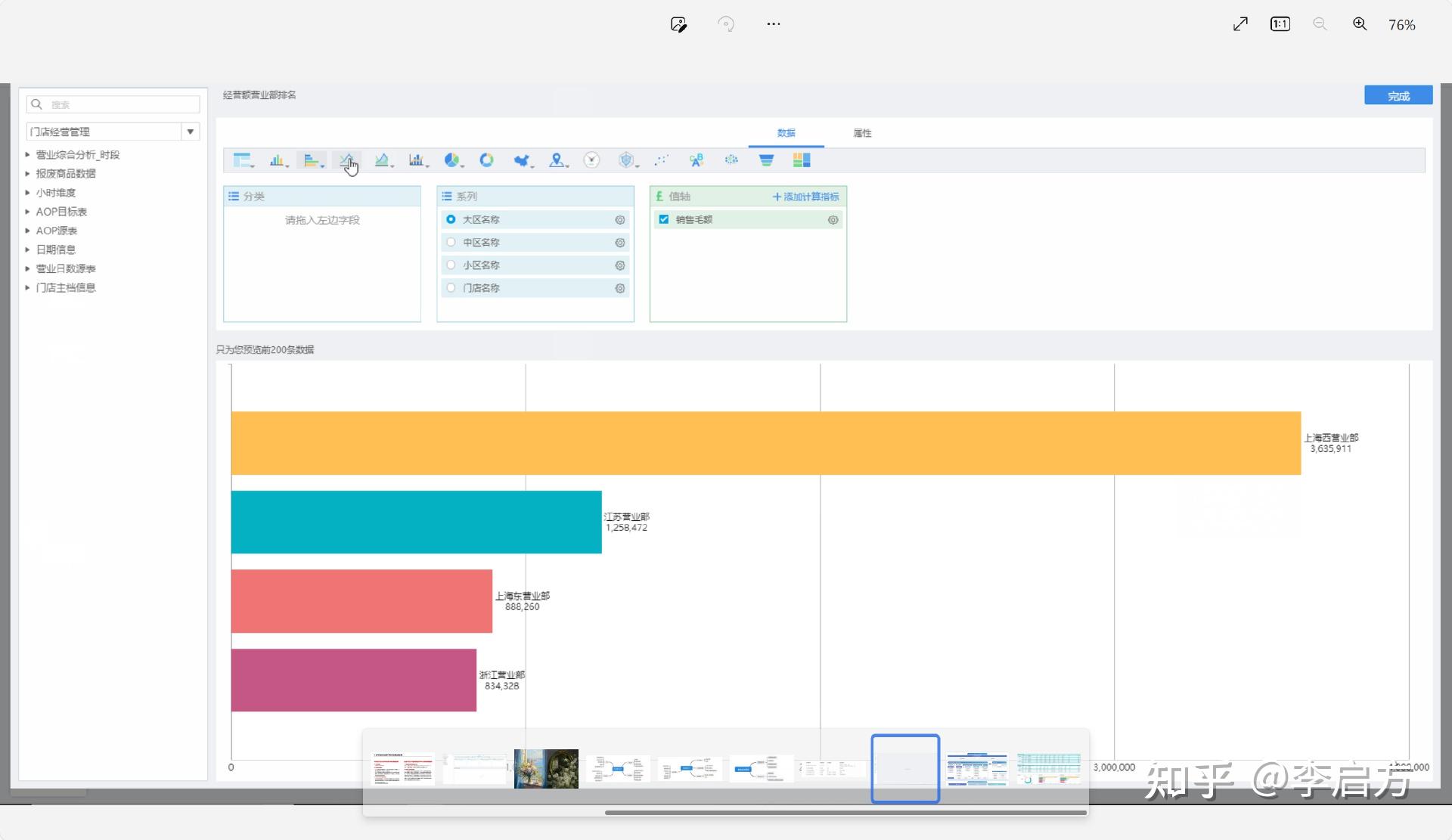The width and height of the screenshot is (1452, 840).
Task: Click the rotate icon in viewer toolbar
Action: point(726,24)
